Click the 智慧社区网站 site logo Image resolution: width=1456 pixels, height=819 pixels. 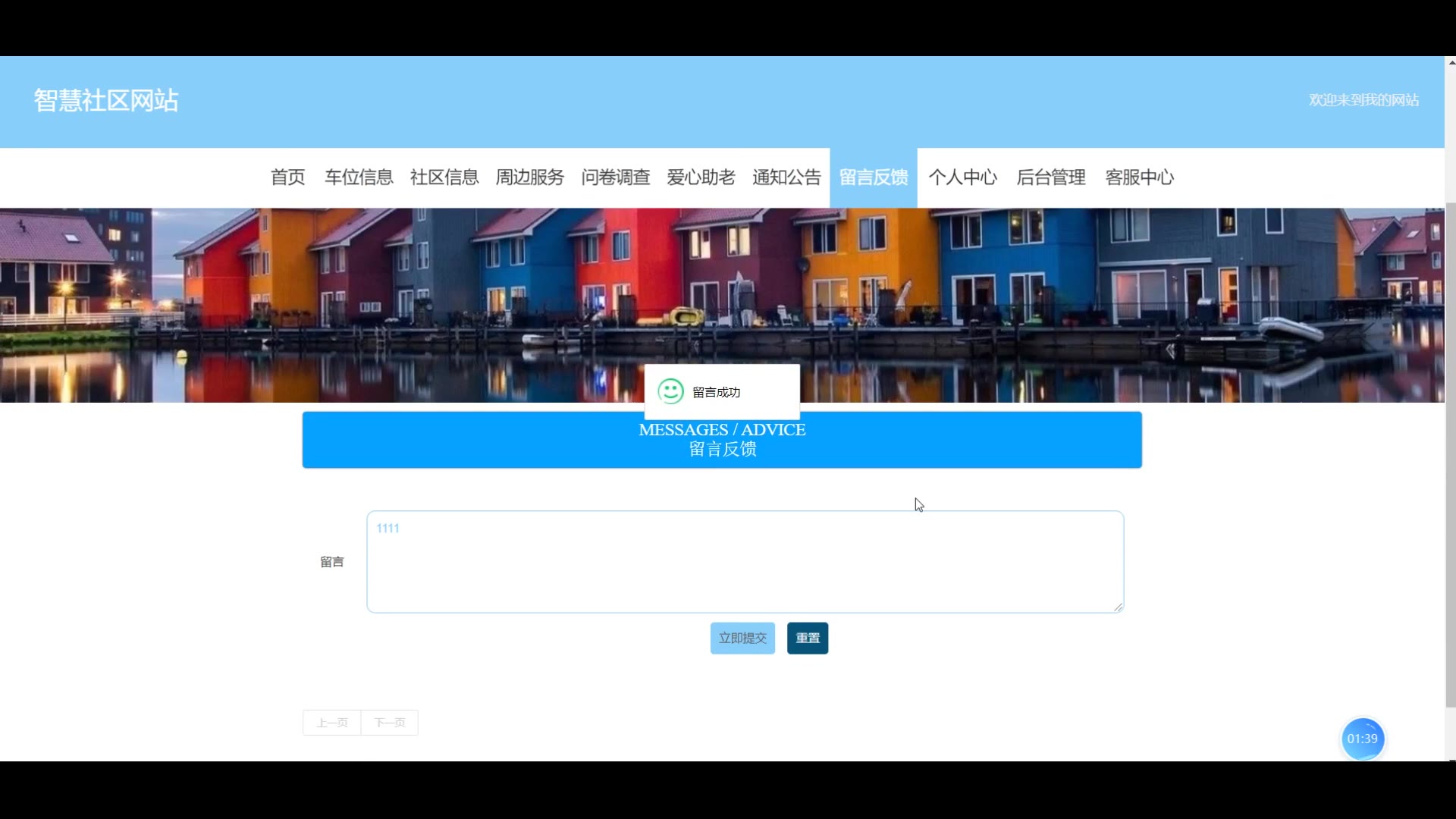(x=106, y=100)
